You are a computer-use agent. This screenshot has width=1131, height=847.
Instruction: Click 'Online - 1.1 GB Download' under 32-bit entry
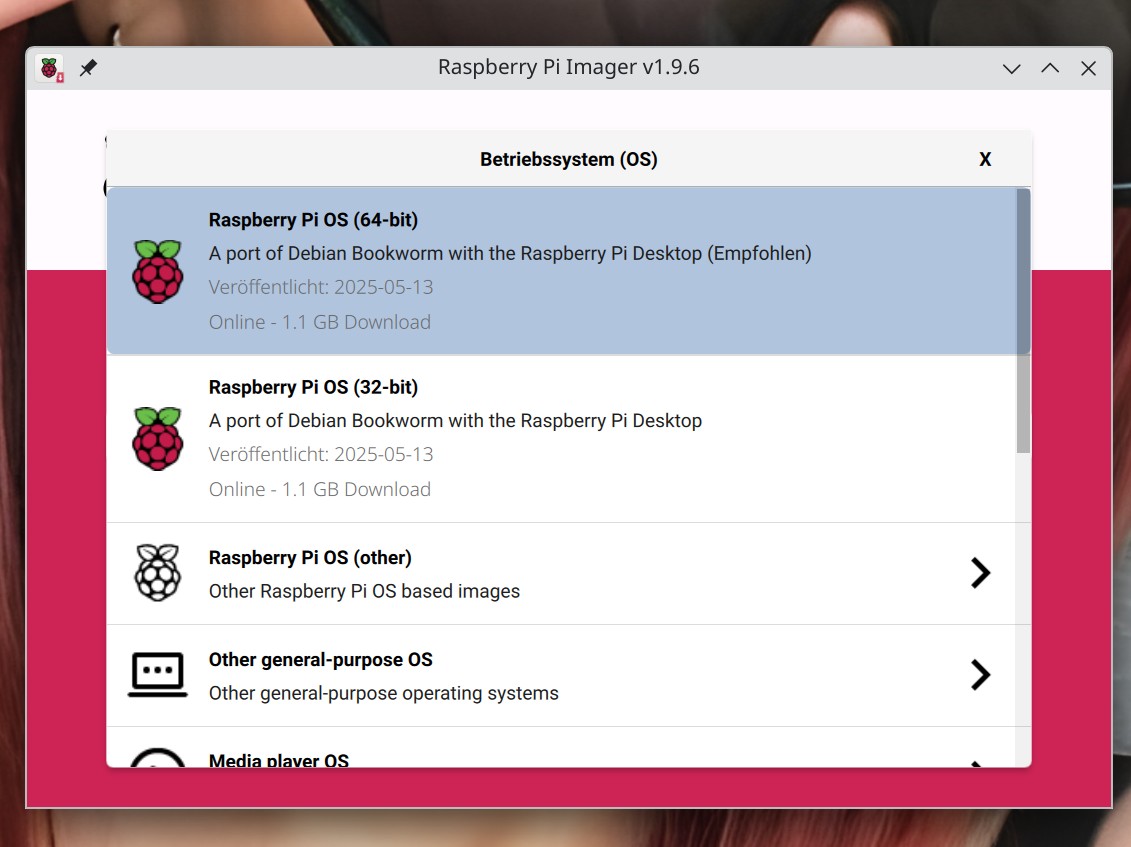click(320, 489)
